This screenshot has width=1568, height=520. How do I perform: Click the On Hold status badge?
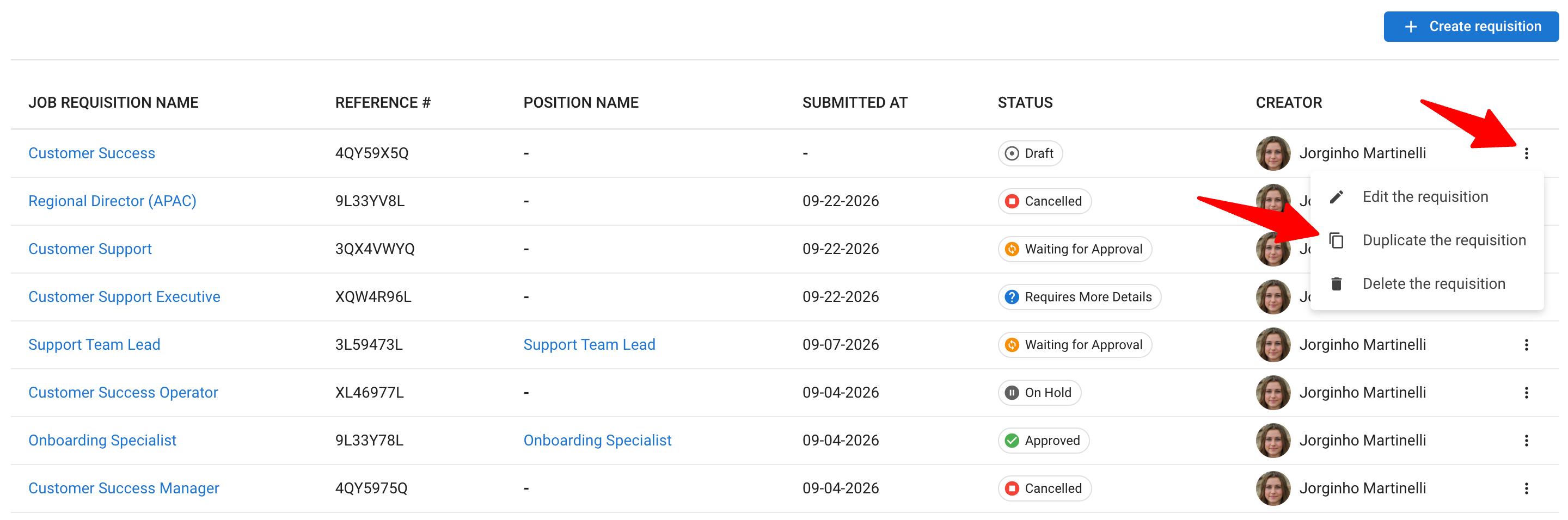1039,393
